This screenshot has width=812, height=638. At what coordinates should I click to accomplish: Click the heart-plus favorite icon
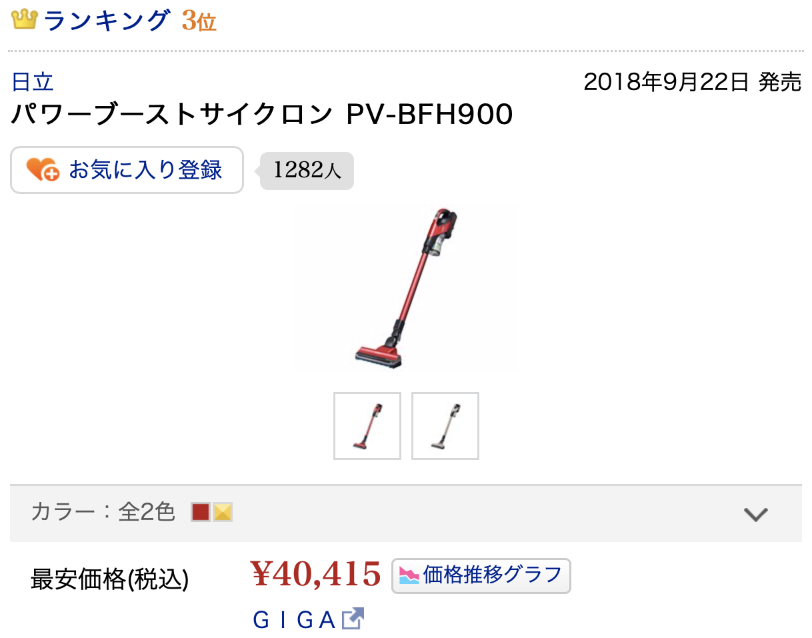(42, 169)
